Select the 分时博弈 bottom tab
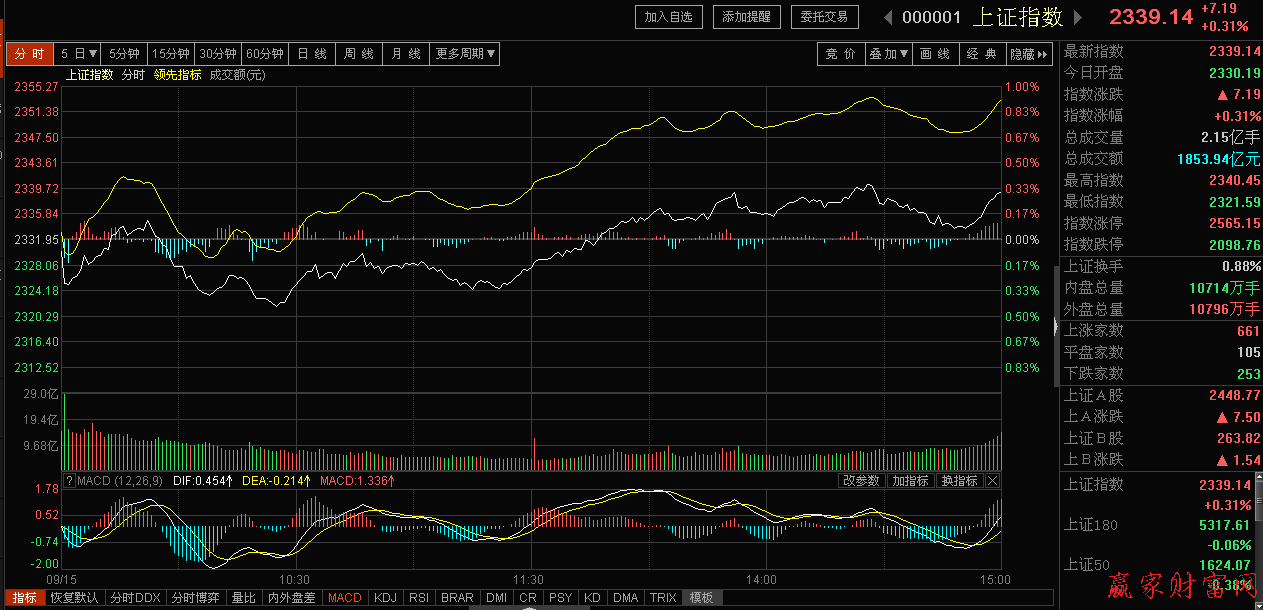This screenshot has height=610, width=1263. tap(195, 598)
